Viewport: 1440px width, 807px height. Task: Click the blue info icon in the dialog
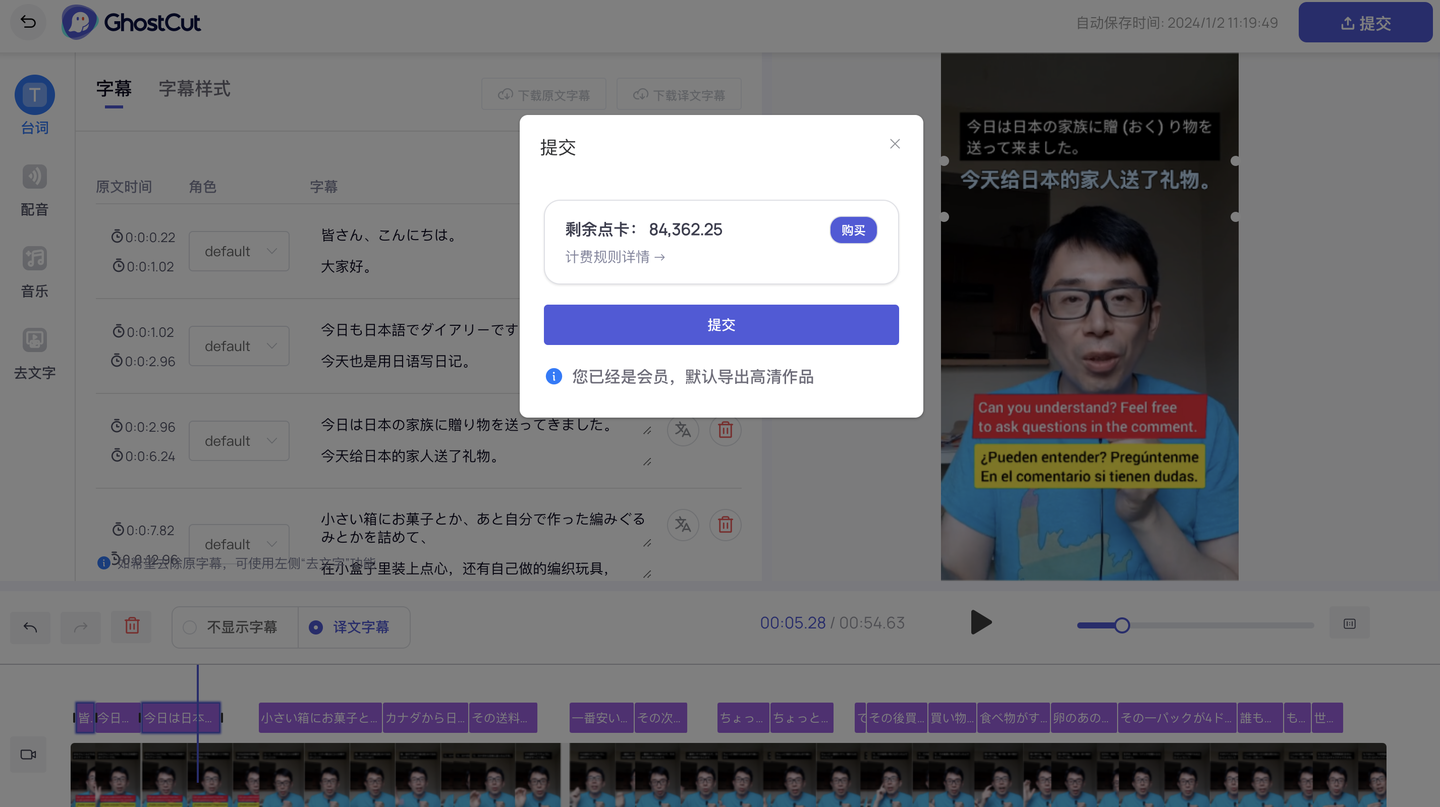tap(553, 377)
